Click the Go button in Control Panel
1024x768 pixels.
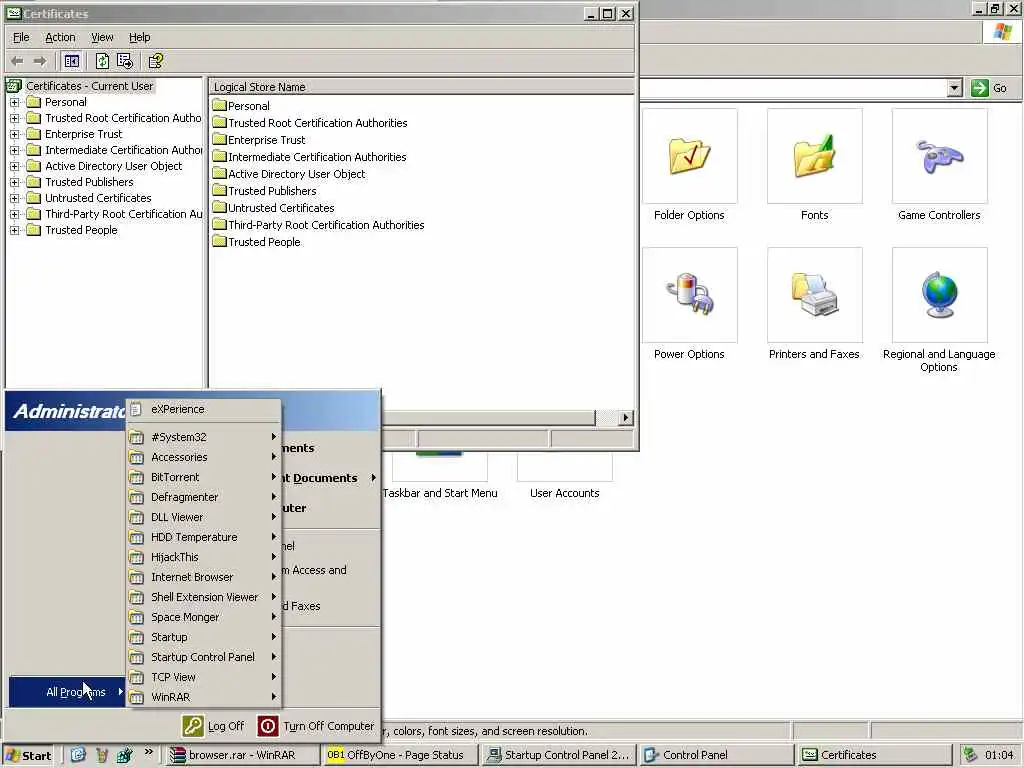989,88
